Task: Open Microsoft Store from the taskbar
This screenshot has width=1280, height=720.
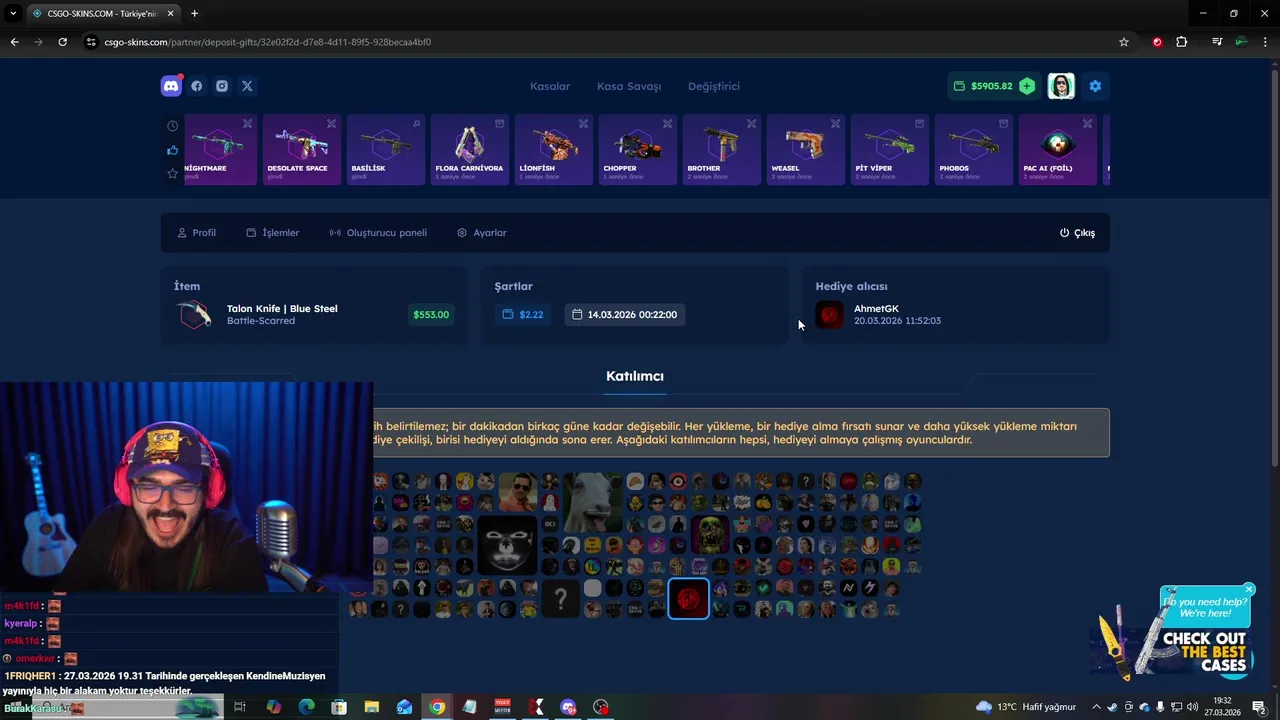Action: click(x=339, y=707)
